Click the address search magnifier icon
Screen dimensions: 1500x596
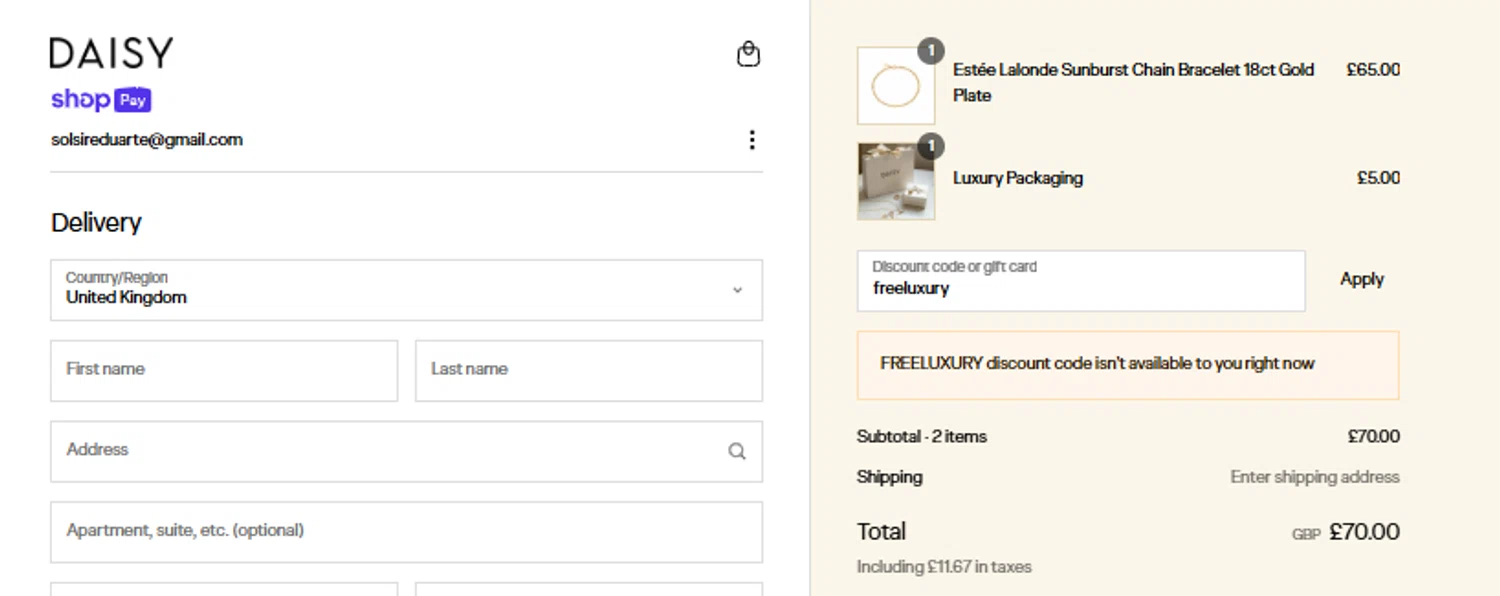coord(737,451)
